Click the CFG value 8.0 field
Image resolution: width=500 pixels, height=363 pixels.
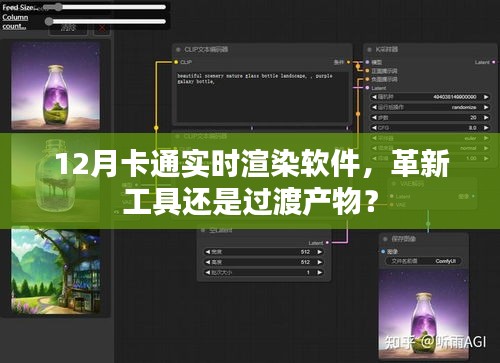(x=430, y=128)
